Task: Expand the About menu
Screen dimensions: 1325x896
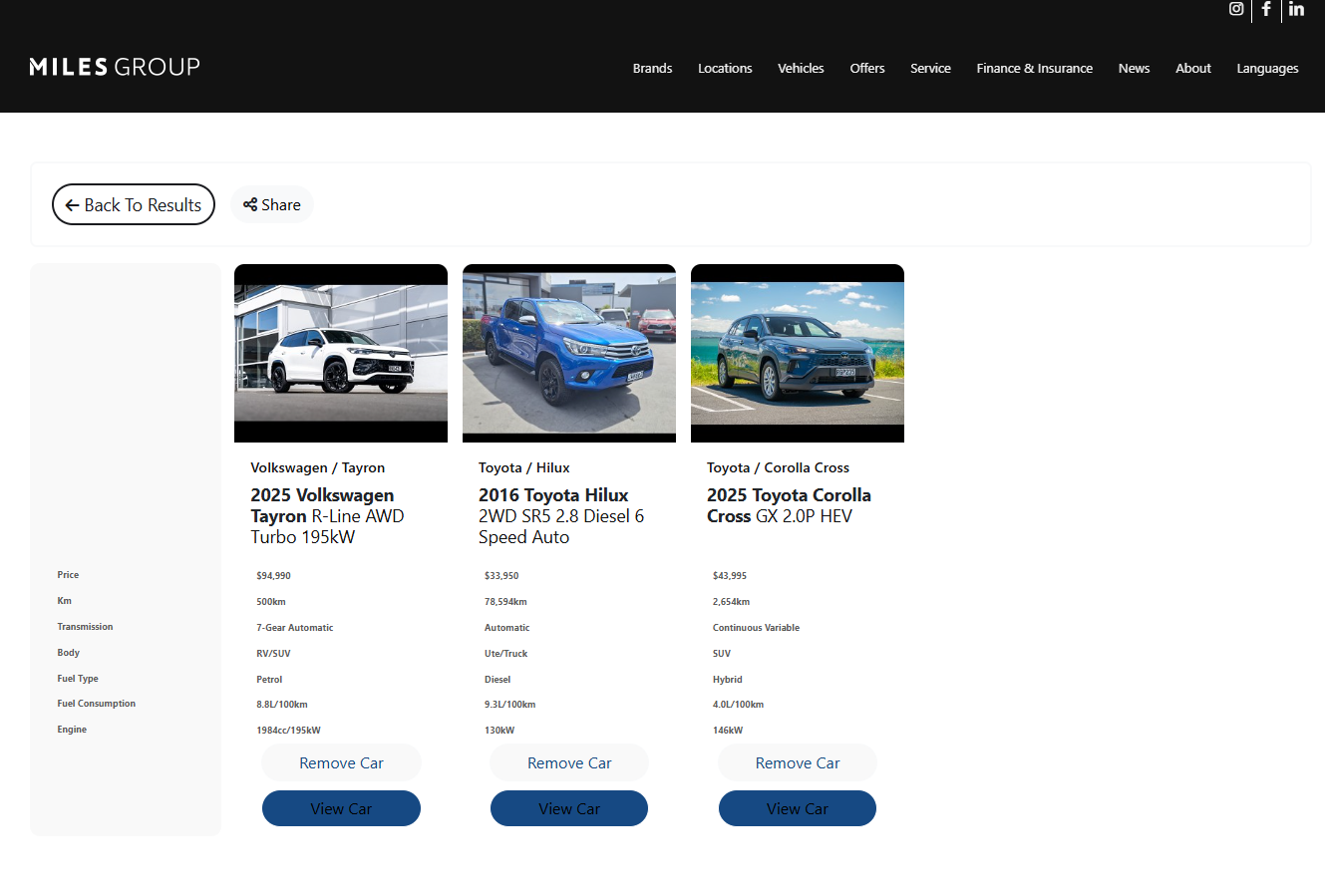Action: tap(1192, 68)
